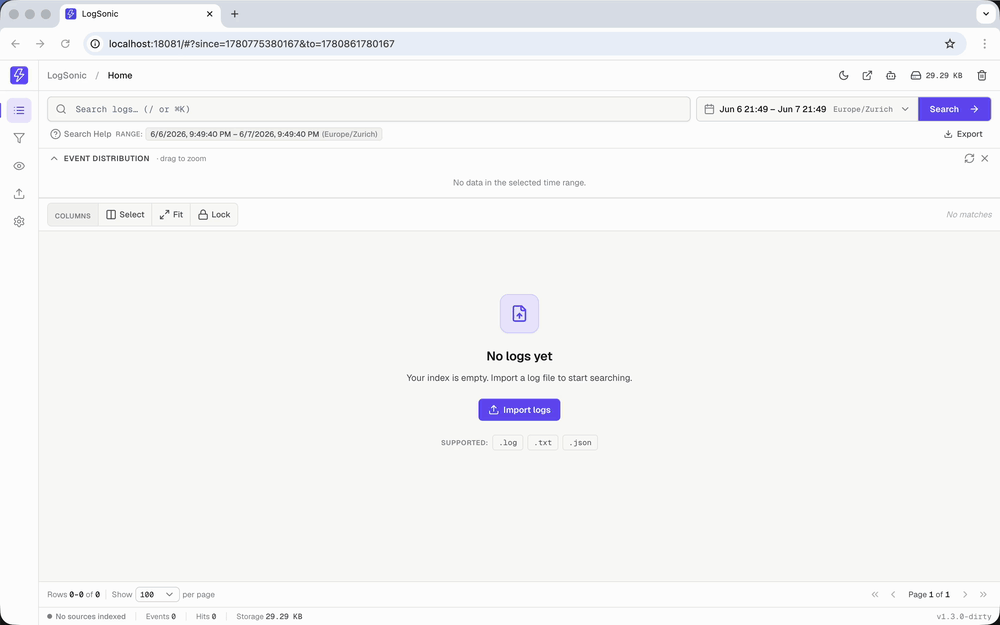Select the LogSonic browser tab

pos(140,14)
